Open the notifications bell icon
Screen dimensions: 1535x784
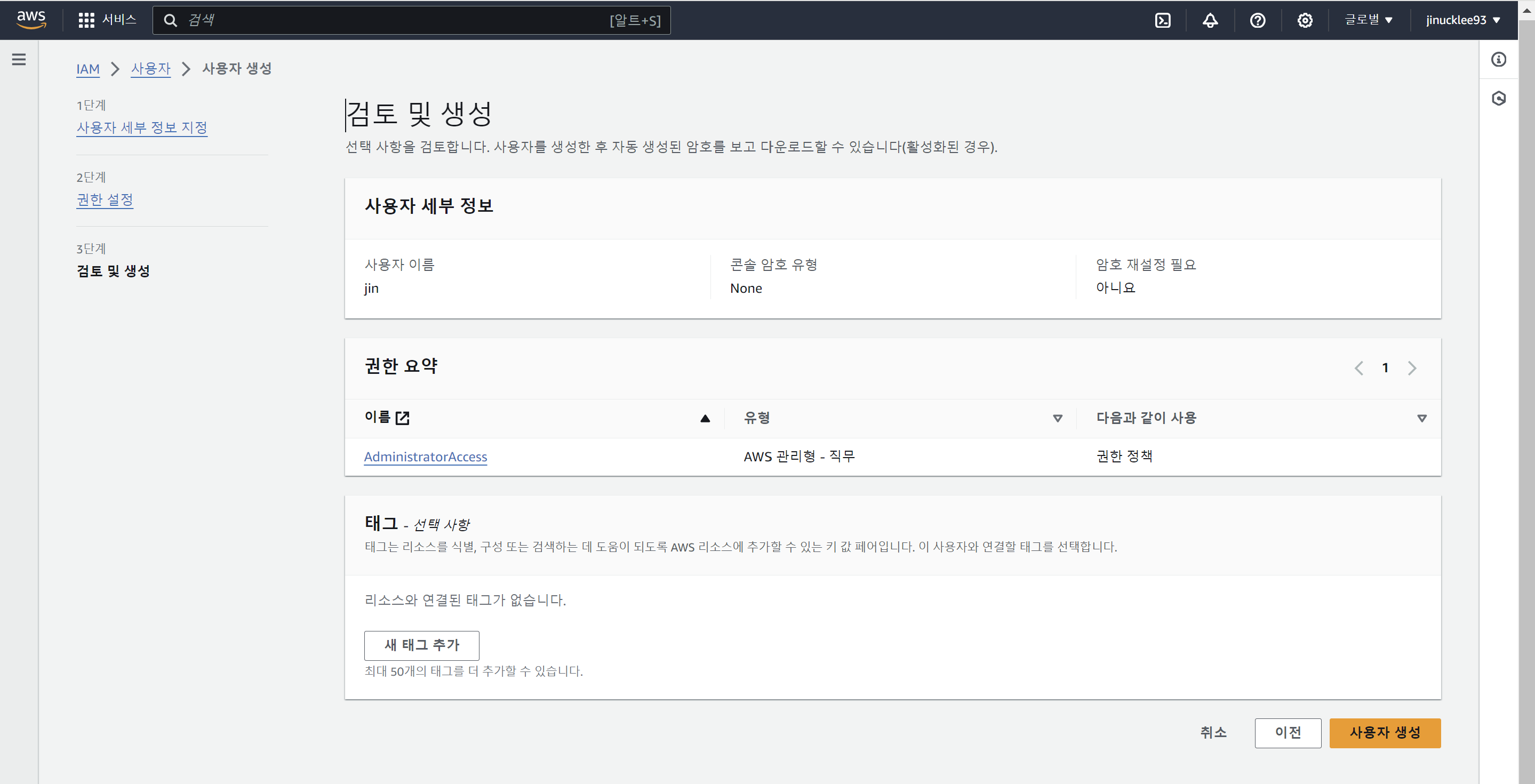[x=1210, y=20]
